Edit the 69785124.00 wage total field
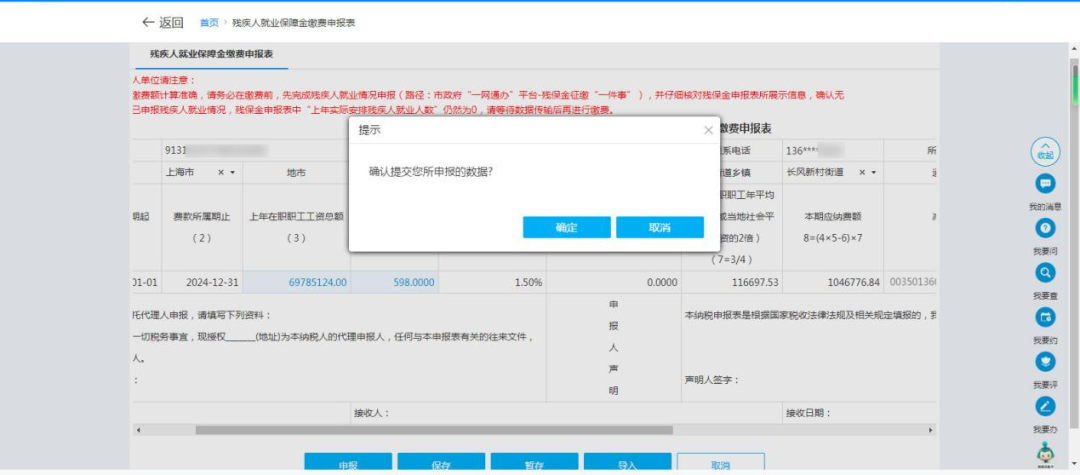Image resolution: width=1080 pixels, height=475 pixels. [x=297, y=282]
